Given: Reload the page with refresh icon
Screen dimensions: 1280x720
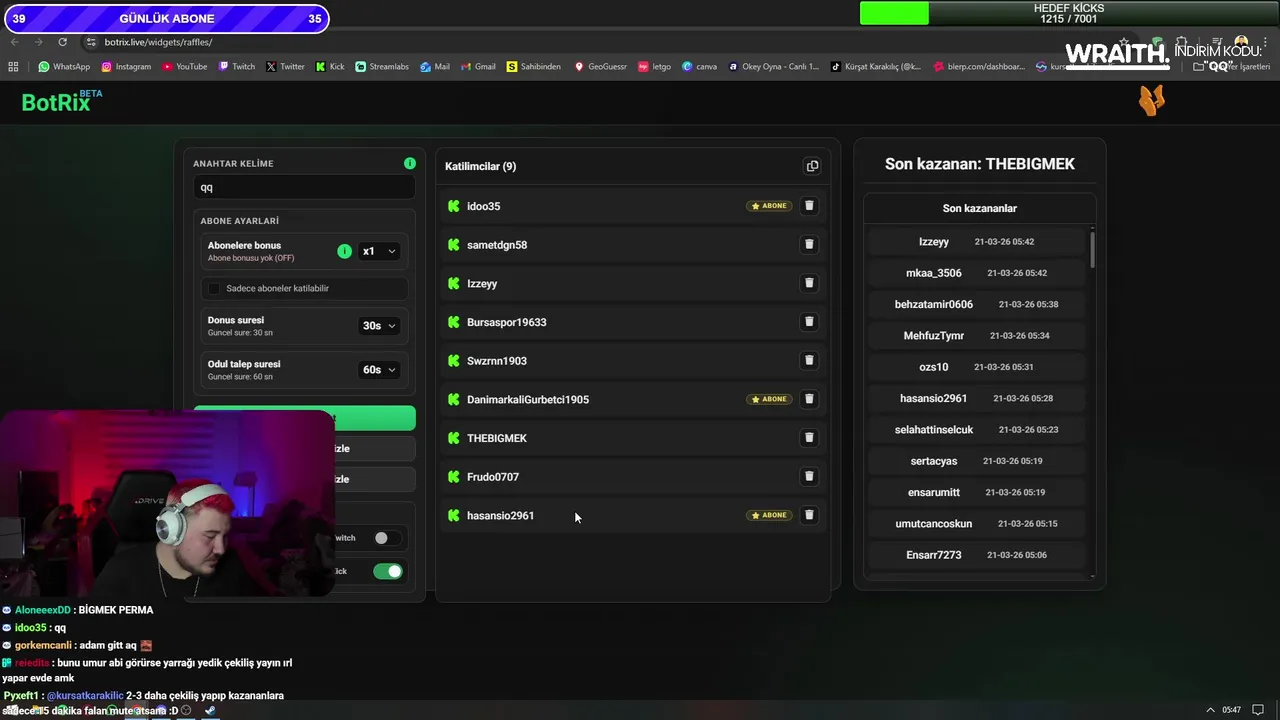Looking at the screenshot, I should coord(62,42).
